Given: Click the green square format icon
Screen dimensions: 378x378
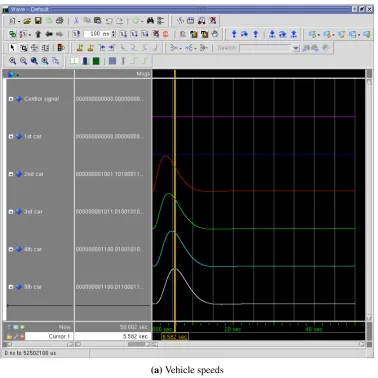Looking at the screenshot, I should pyautogui.click(x=96, y=61).
